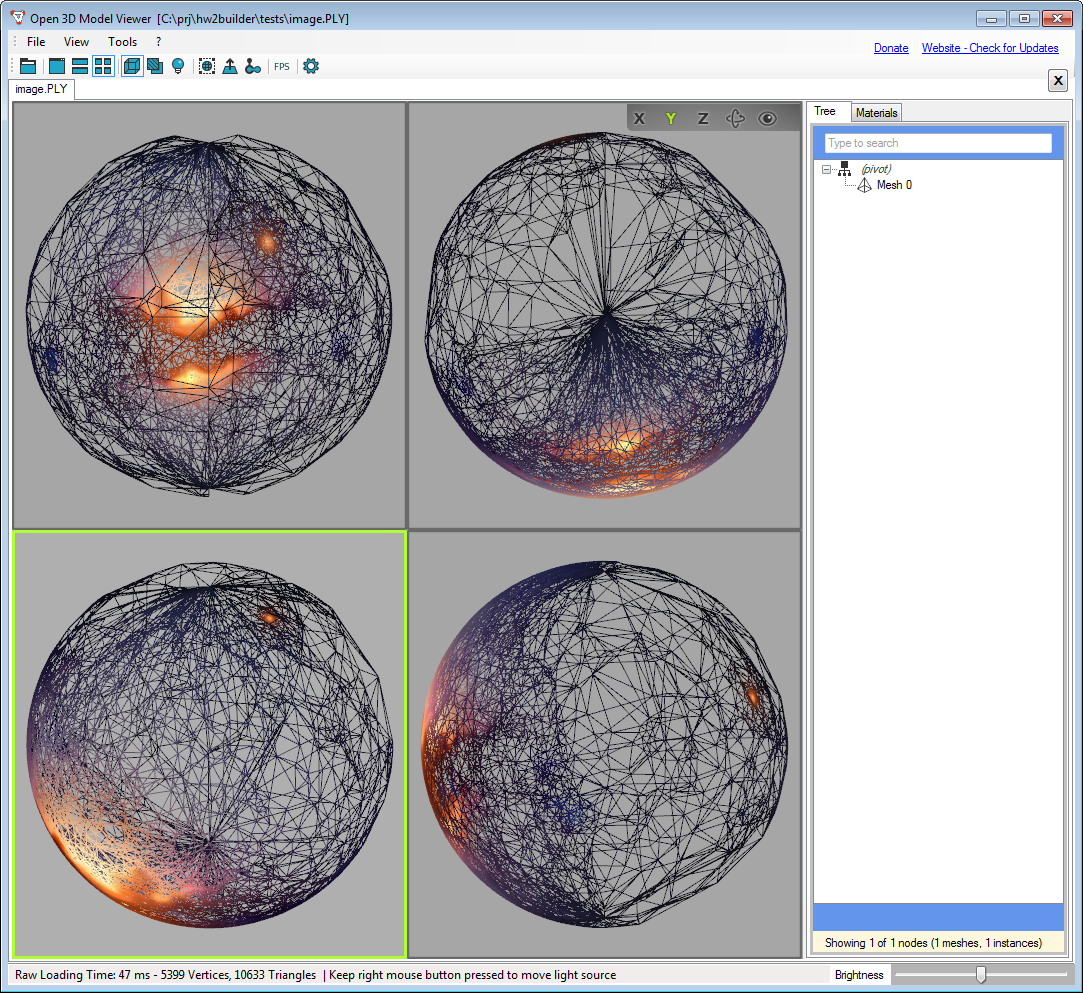Click the bounding box globe icon

coord(206,66)
